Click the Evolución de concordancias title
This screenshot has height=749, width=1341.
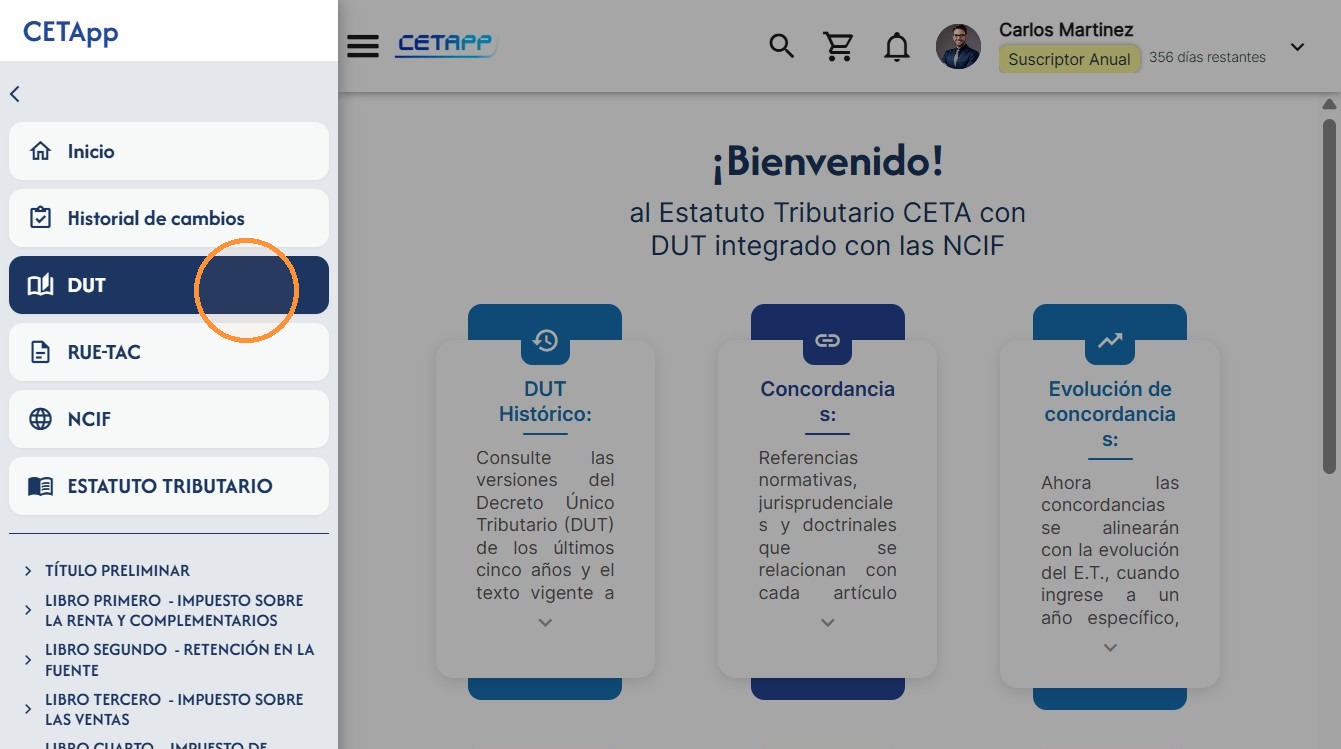(x=1110, y=414)
